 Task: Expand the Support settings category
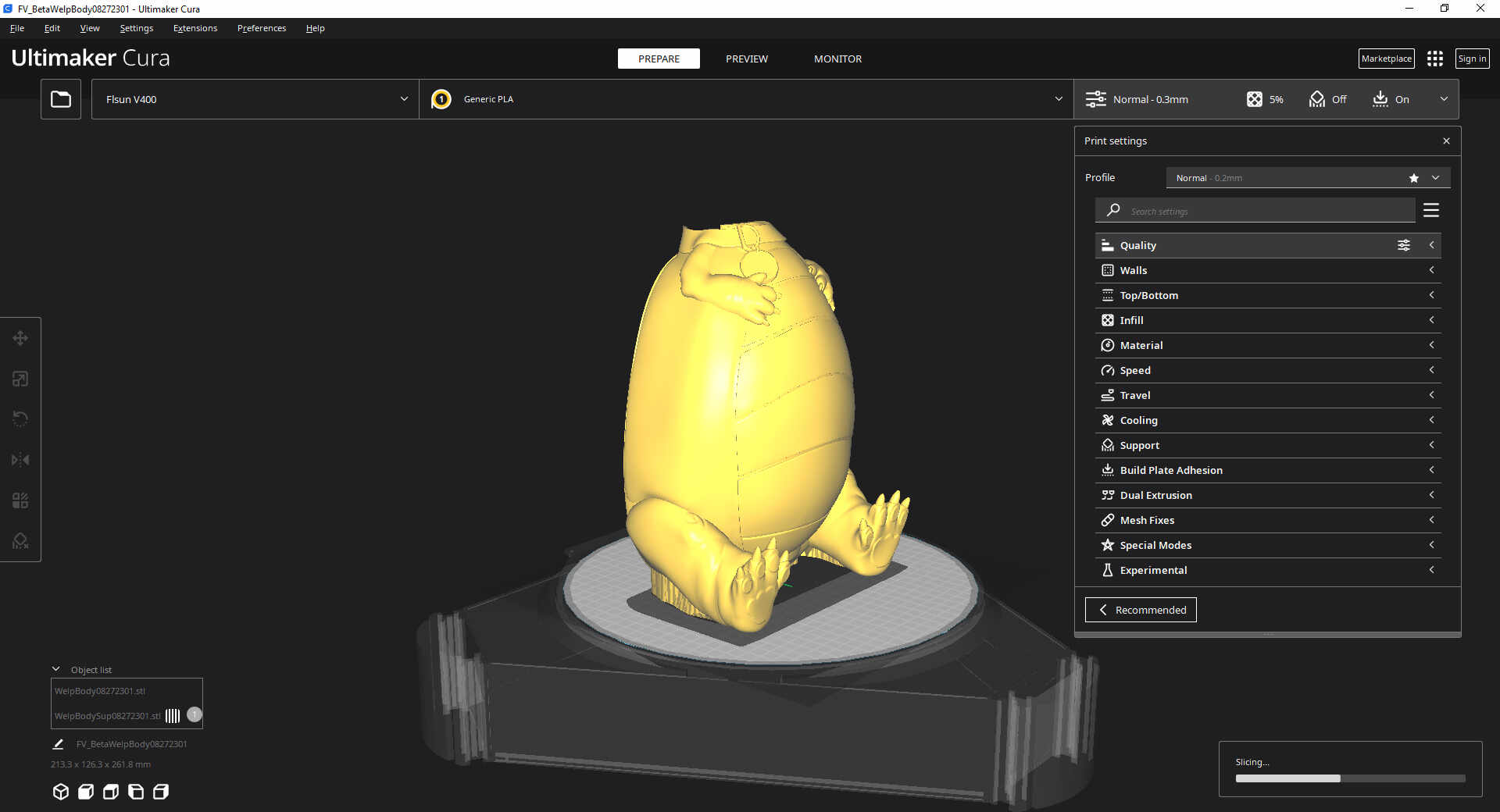[1267, 445]
